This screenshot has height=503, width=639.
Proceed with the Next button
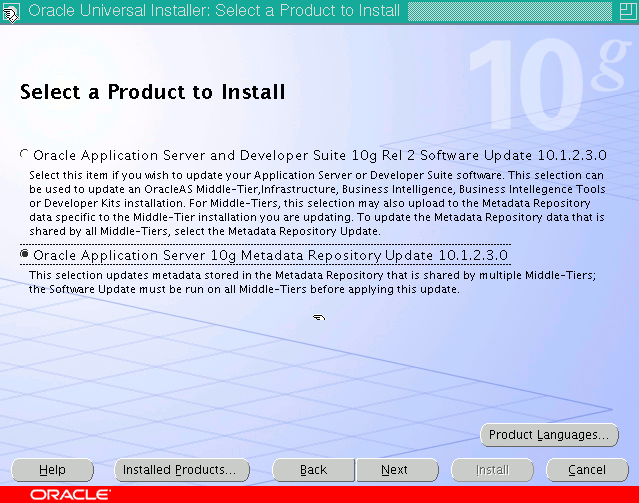click(x=397, y=470)
